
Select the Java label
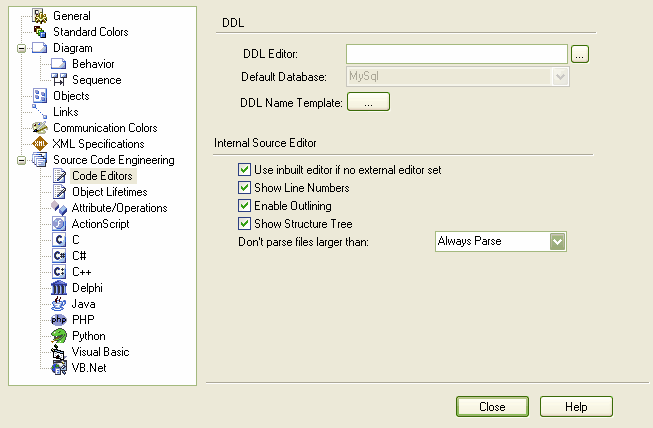coord(83,304)
